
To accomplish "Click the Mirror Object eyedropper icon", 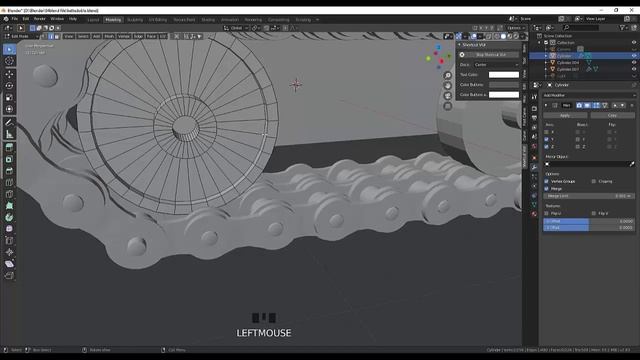I will pyautogui.click(x=632, y=164).
